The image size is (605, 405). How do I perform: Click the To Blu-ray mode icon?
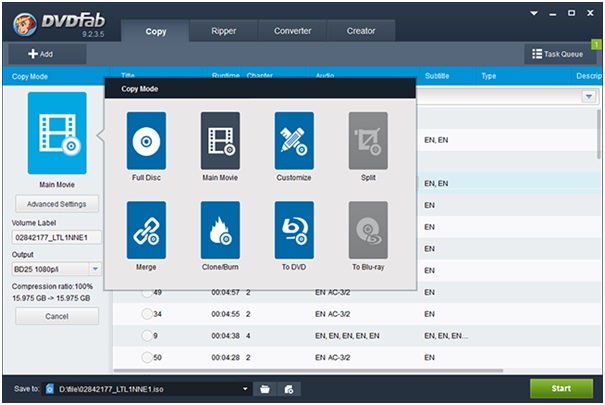[x=368, y=230]
